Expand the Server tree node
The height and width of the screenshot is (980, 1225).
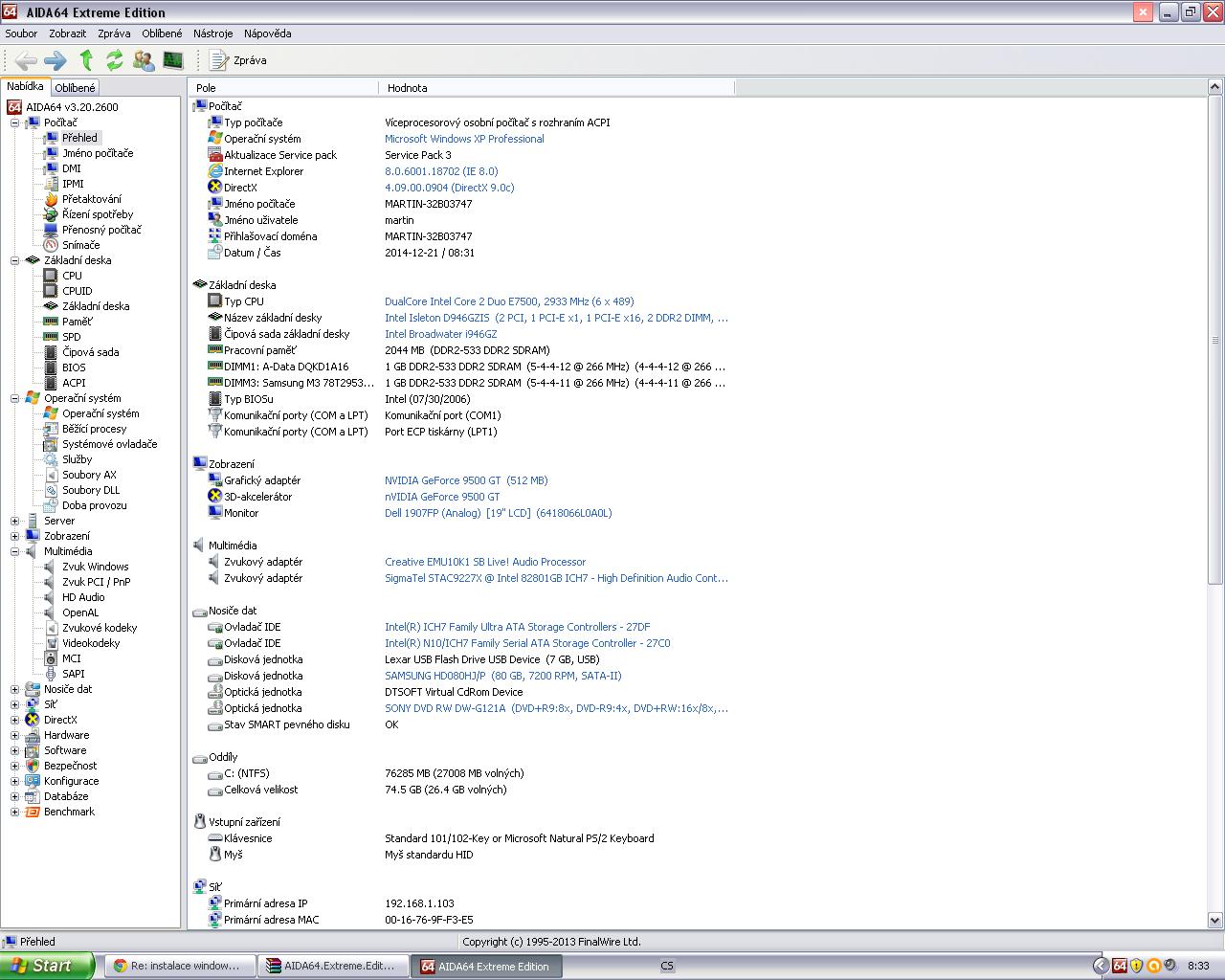pos(14,521)
